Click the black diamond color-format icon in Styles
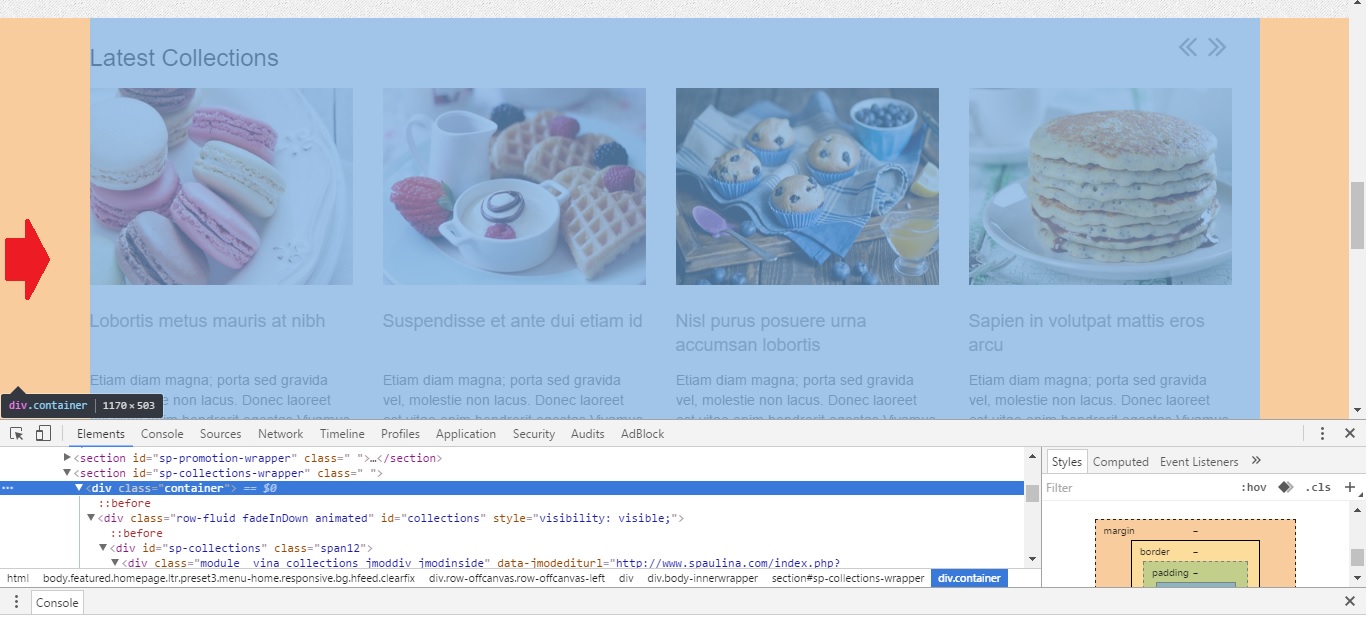The width and height of the screenshot is (1370, 622). [x=1286, y=487]
